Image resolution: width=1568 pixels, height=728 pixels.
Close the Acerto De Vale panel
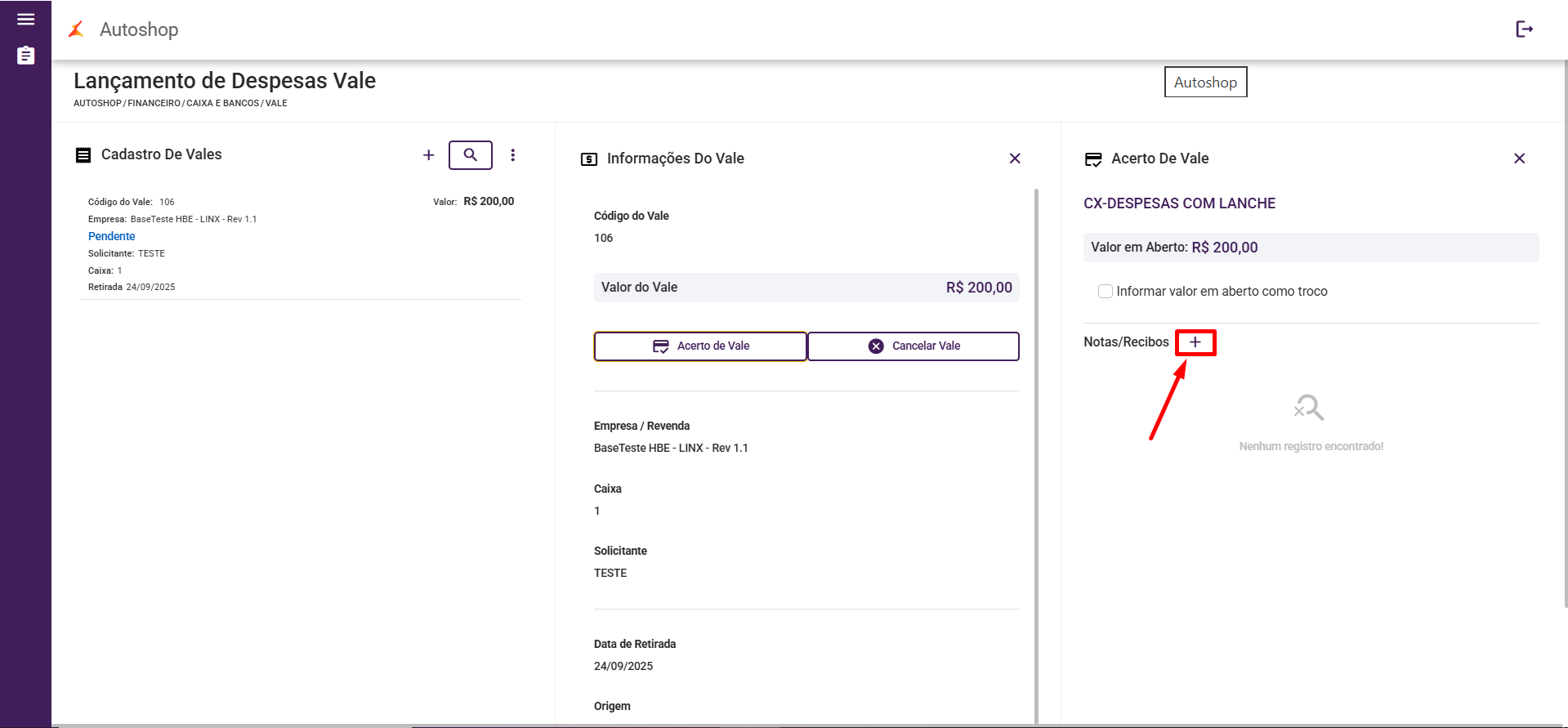pyautogui.click(x=1519, y=159)
